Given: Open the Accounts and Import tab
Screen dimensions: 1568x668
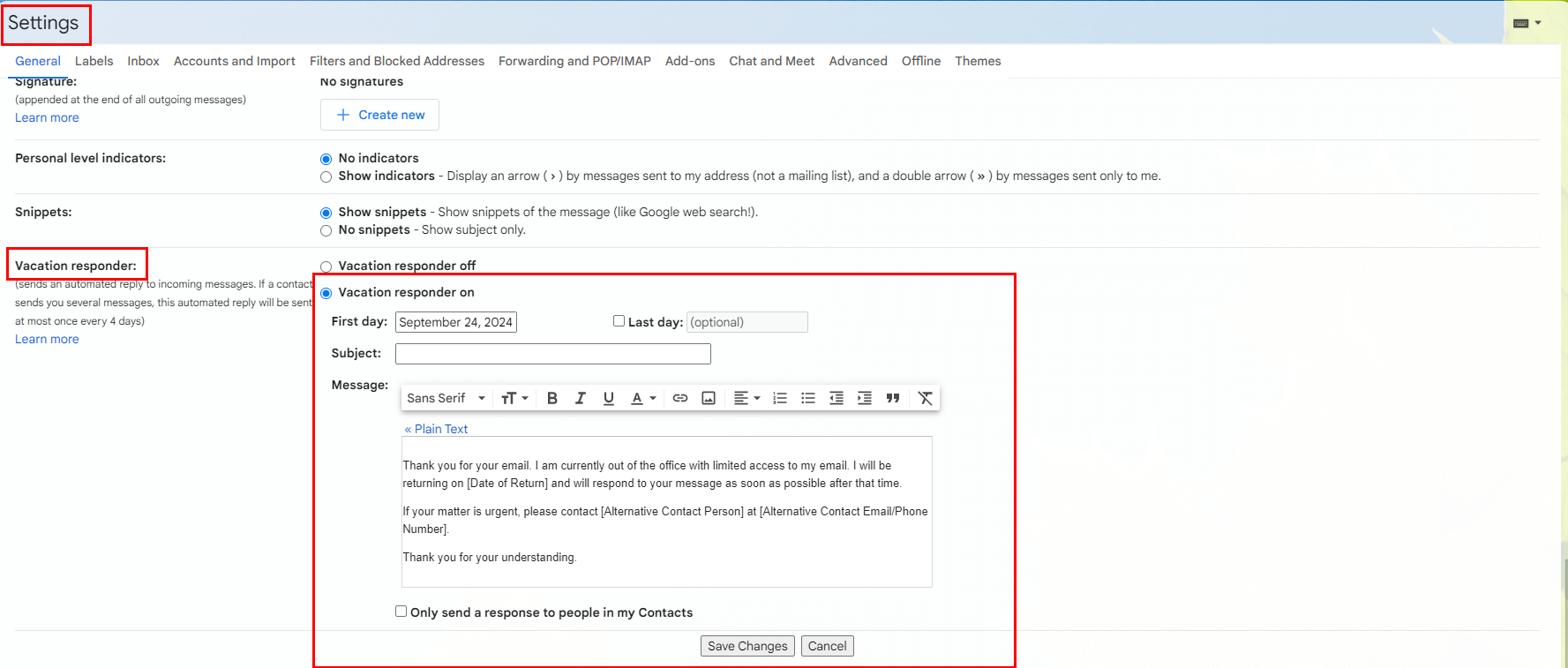Looking at the screenshot, I should click(235, 61).
